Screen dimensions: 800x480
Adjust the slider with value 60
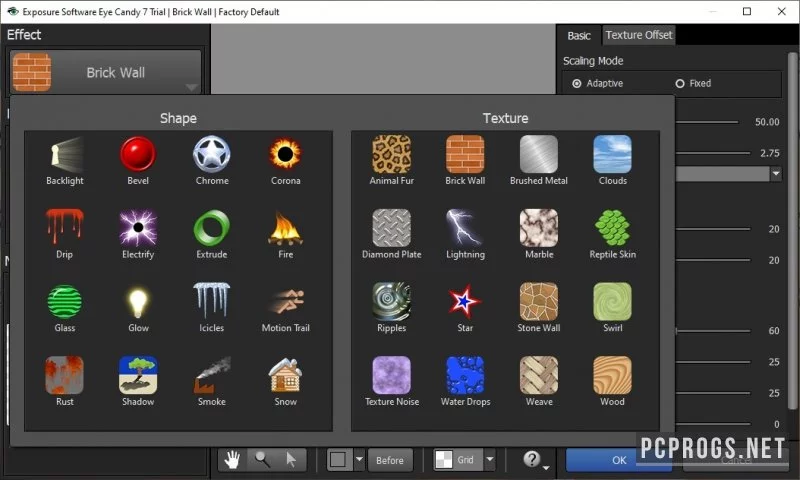tap(713, 331)
